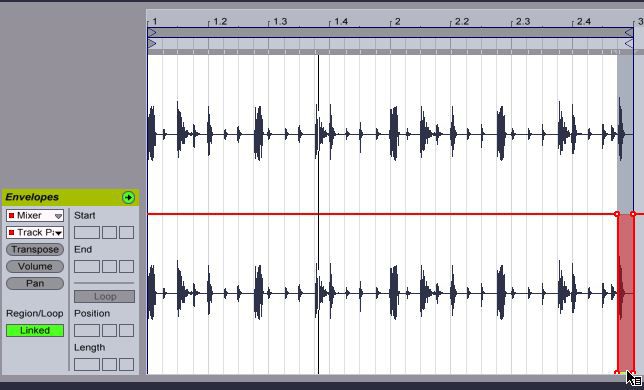The width and height of the screenshot is (644, 390).
Task: Click the first Start value field
Action: (x=87, y=232)
